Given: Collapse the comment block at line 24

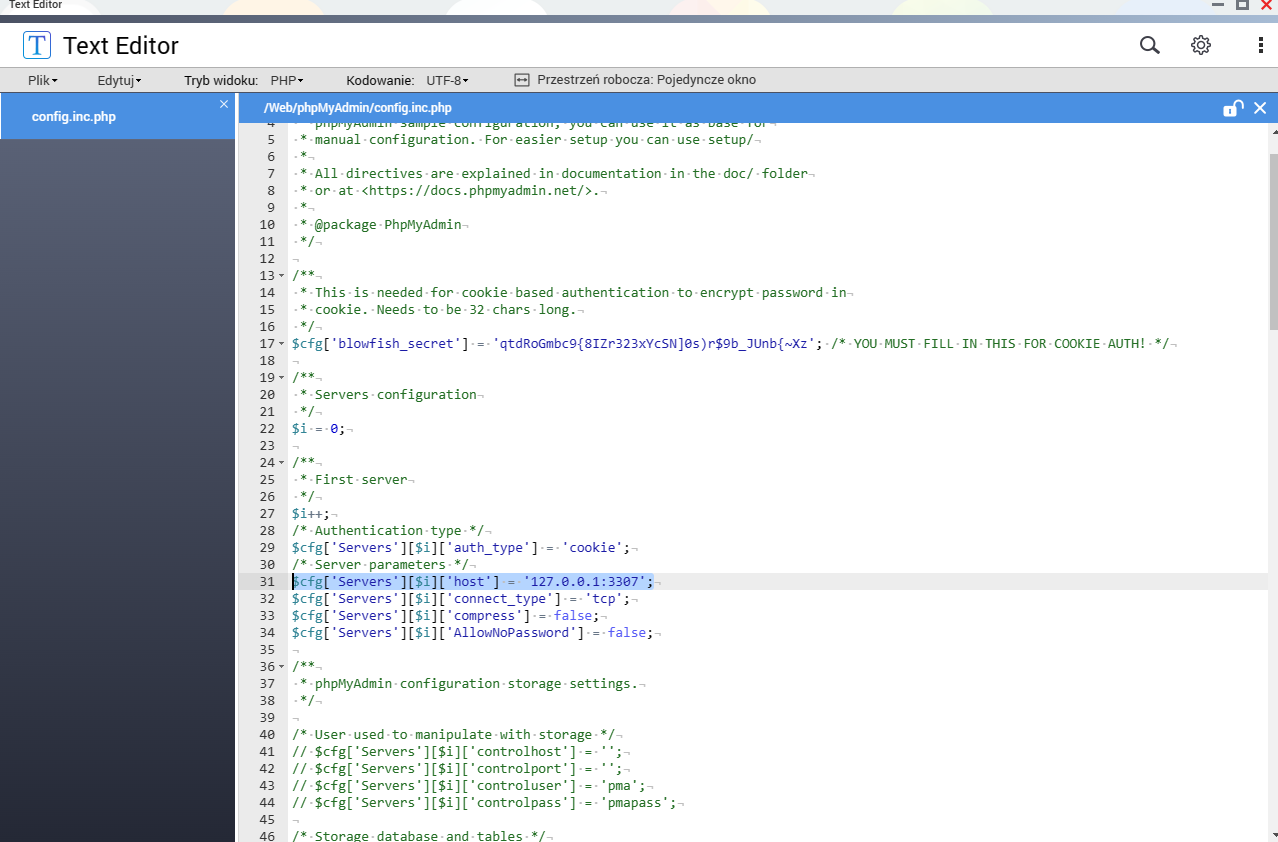Looking at the screenshot, I should click(282, 463).
